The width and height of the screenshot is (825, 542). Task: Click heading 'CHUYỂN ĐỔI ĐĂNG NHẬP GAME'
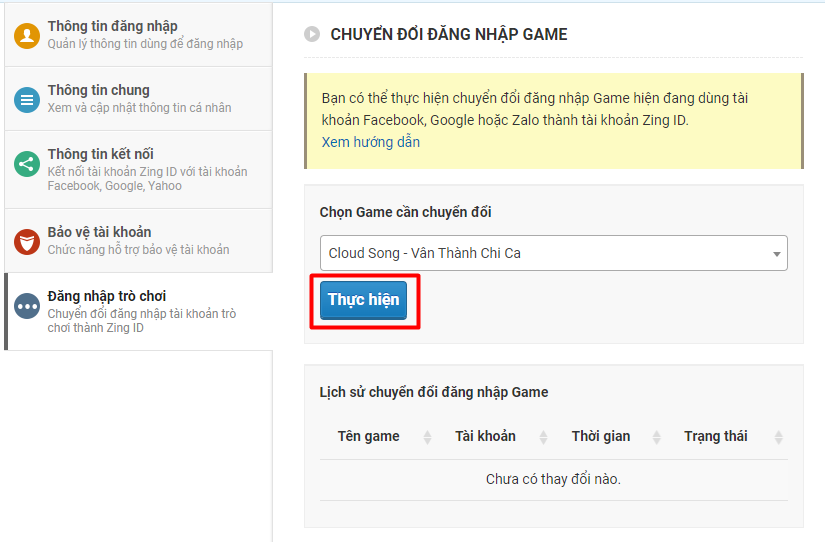449,34
